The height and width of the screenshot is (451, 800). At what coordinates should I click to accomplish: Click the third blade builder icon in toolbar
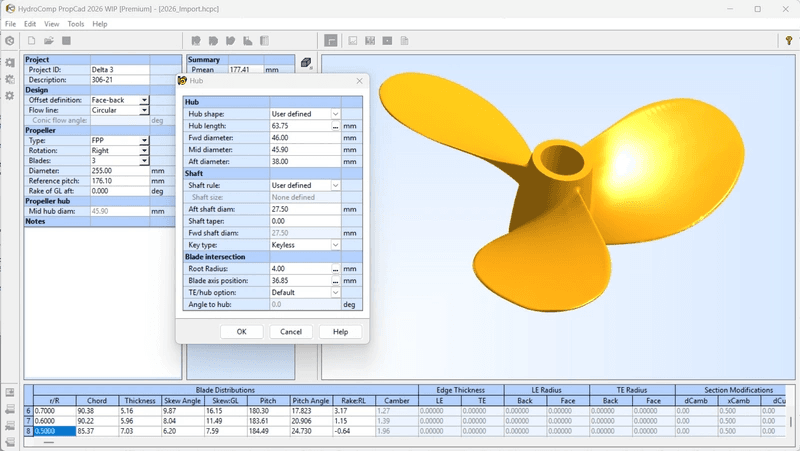click(x=231, y=41)
